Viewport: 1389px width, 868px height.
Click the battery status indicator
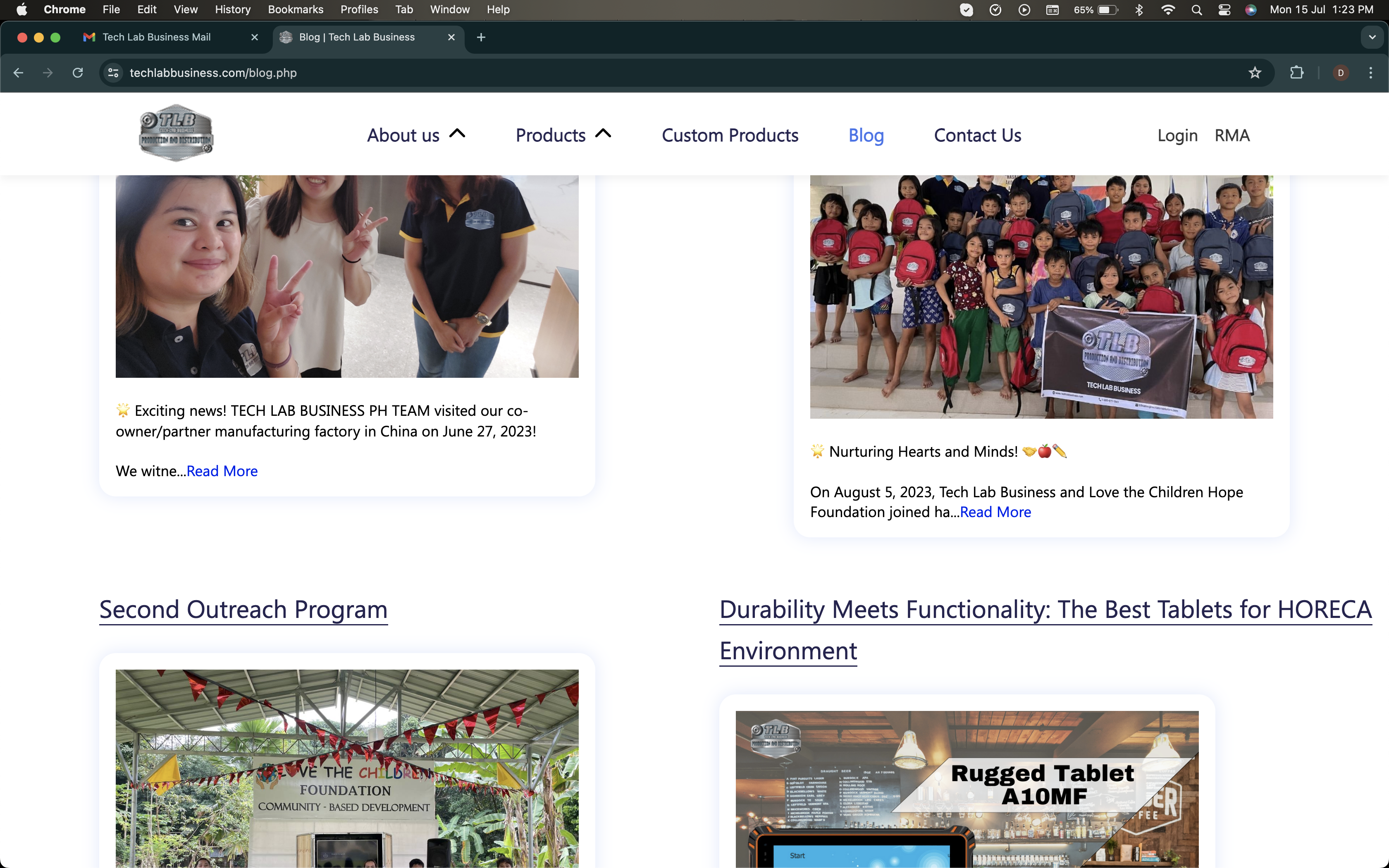tap(1096, 10)
